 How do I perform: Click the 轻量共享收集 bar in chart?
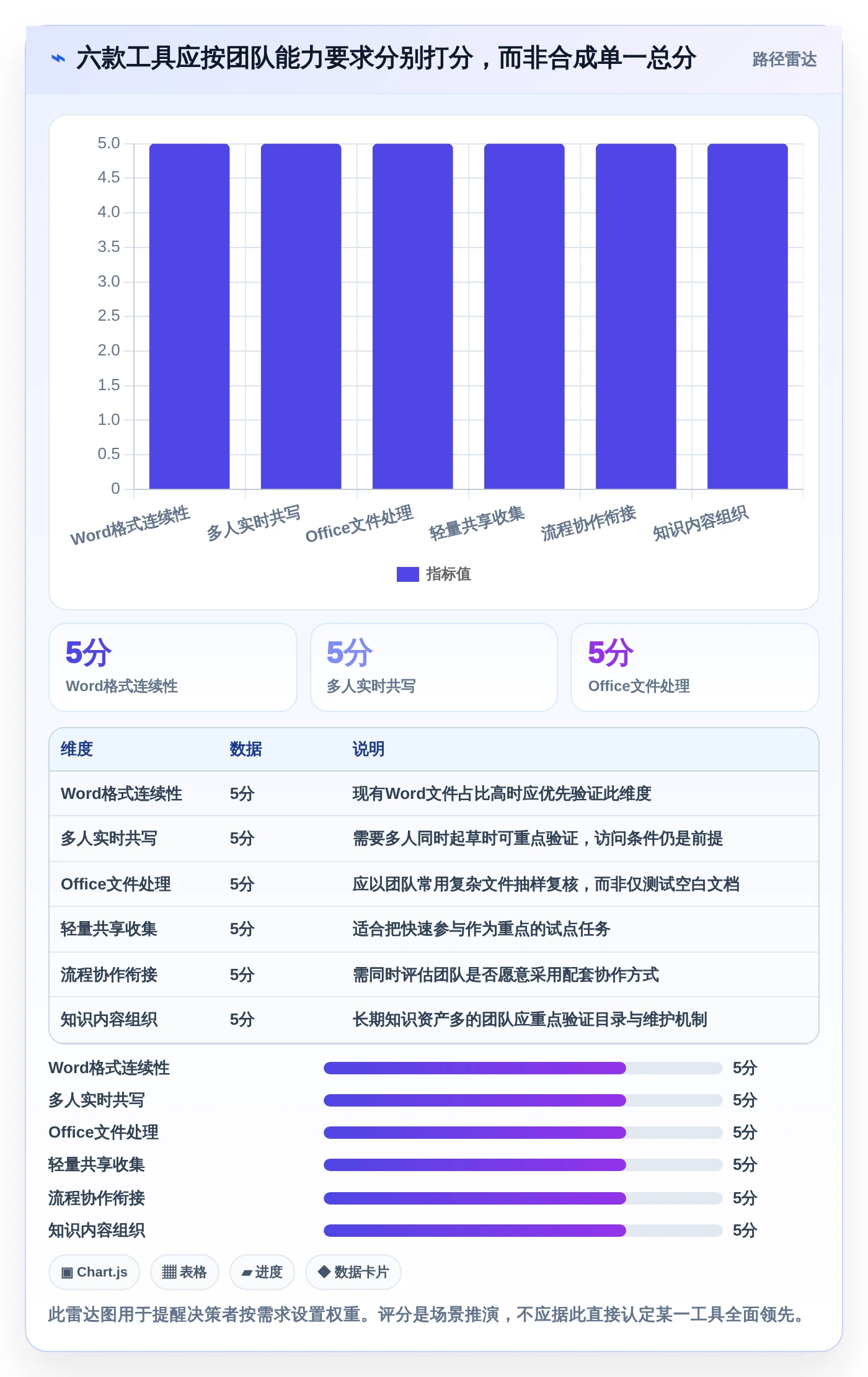[524, 316]
